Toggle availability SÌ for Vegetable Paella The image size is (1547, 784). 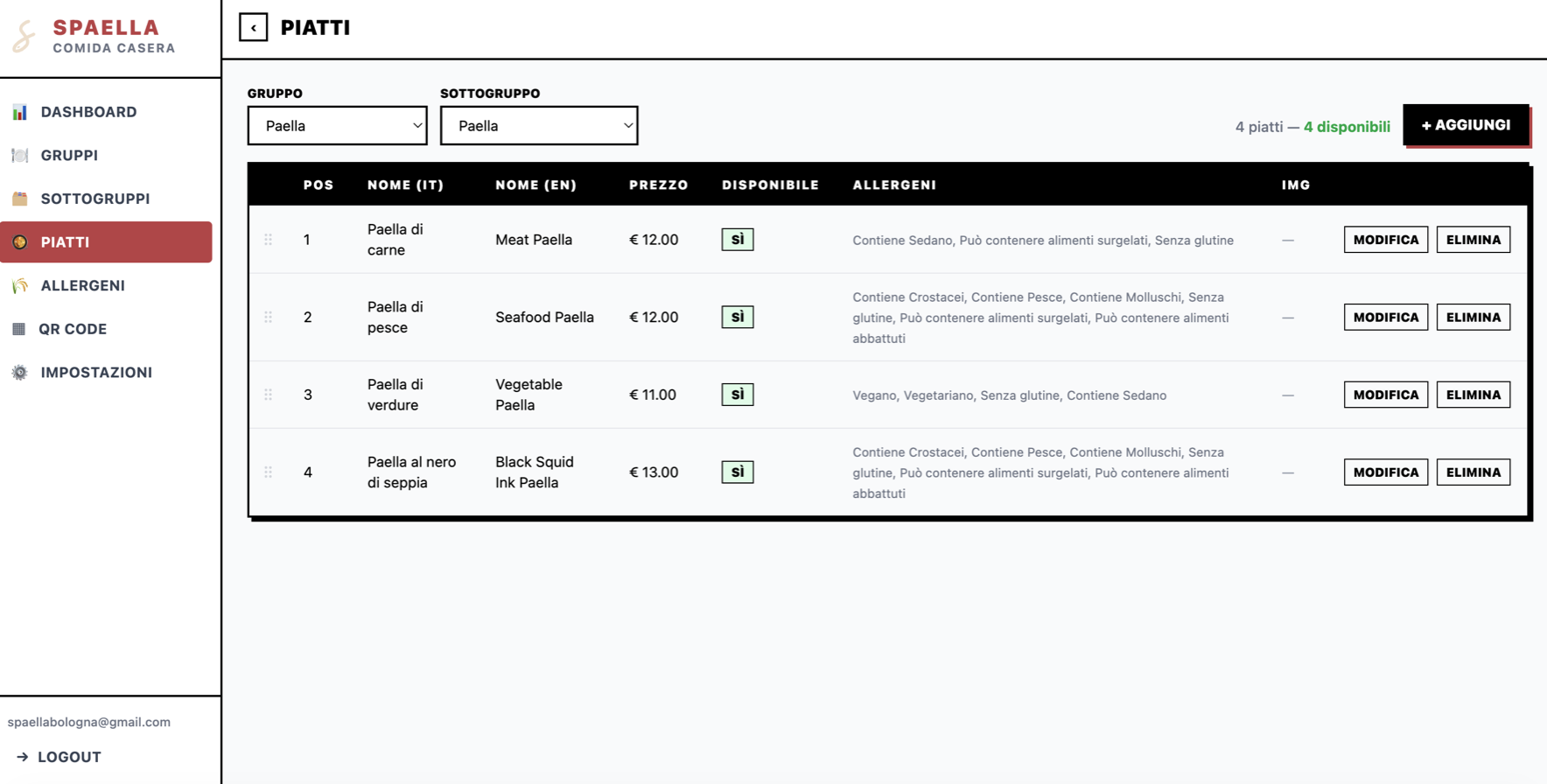pos(738,395)
